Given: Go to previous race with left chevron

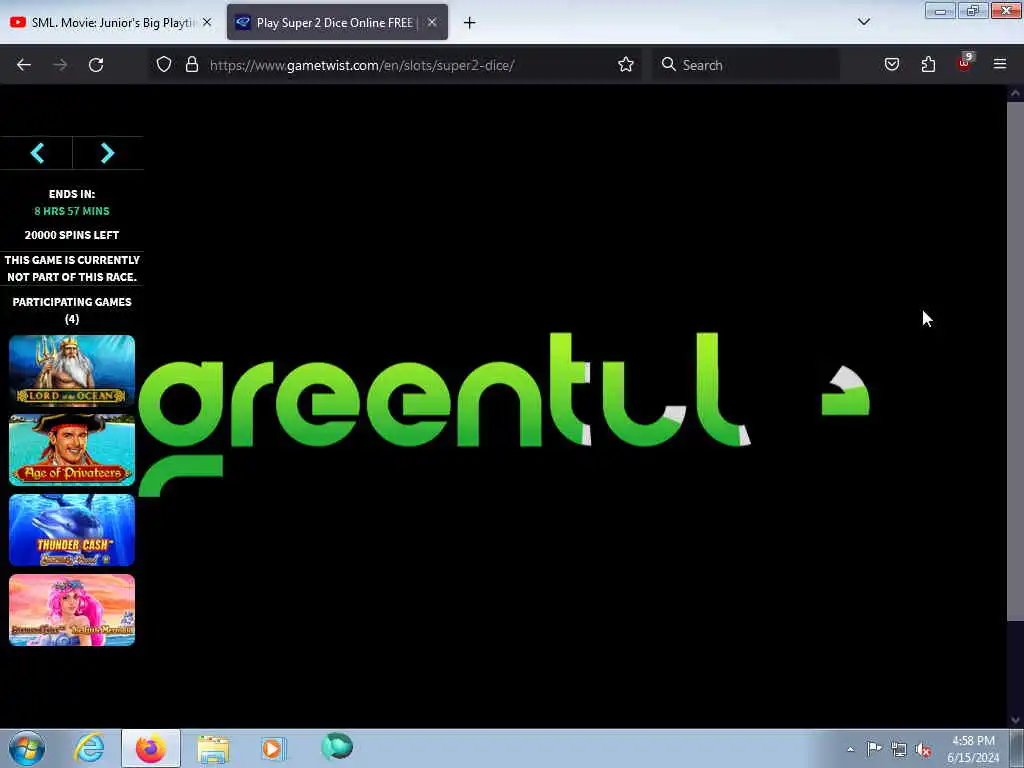Looking at the screenshot, I should tap(37, 153).
